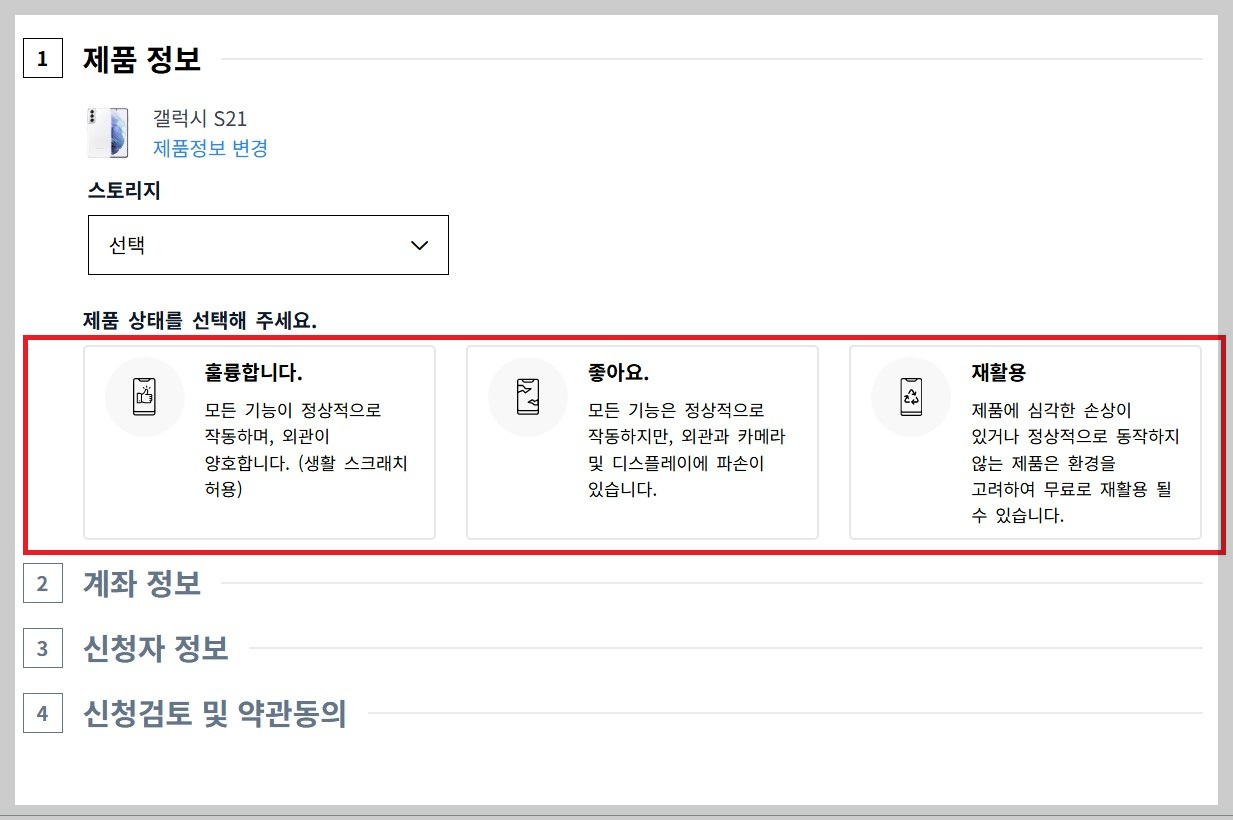Click the 제품정보 변경 link
This screenshot has width=1233, height=820.
(x=210, y=148)
